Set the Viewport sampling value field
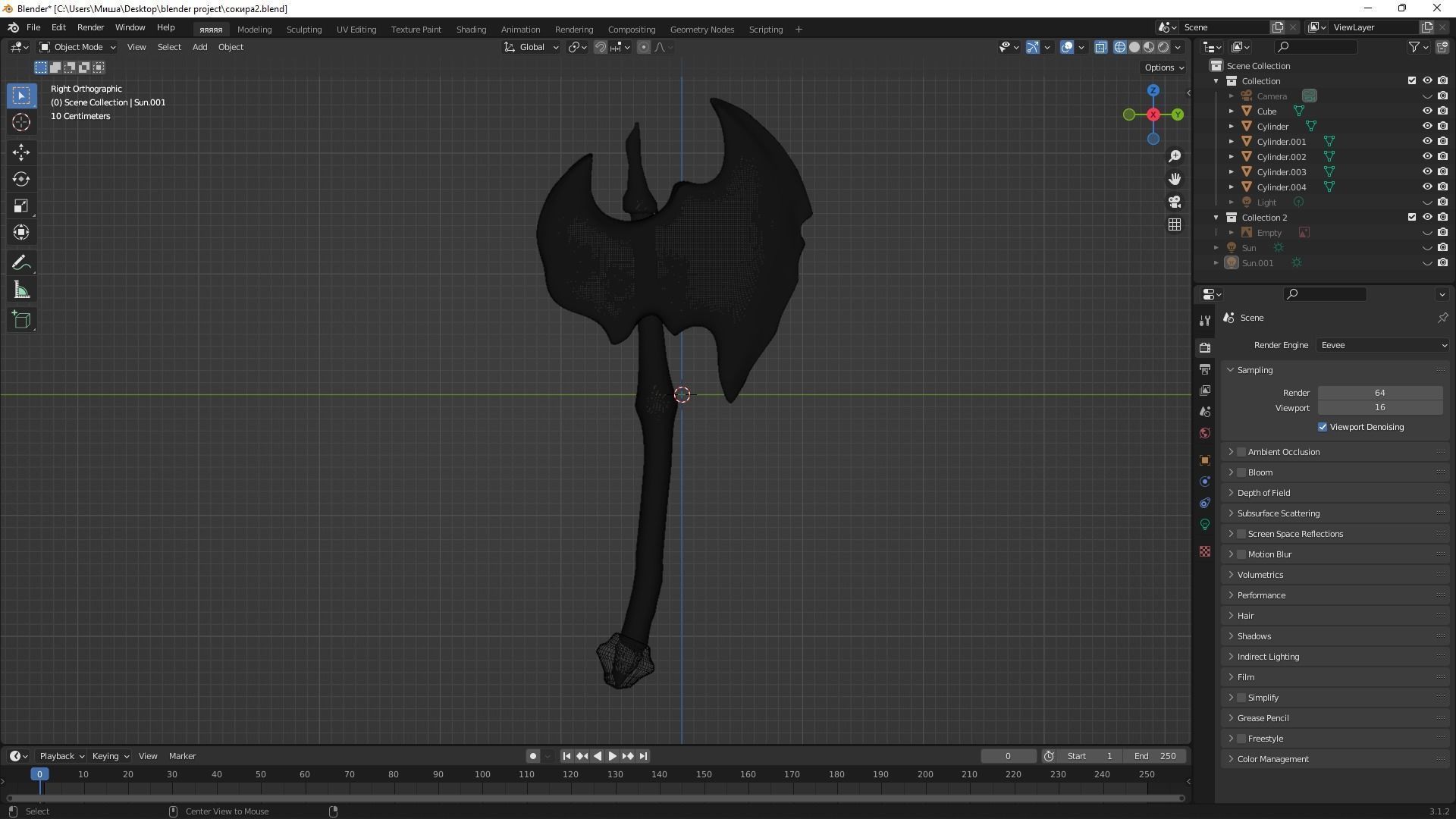Viewport: 1456px width, 819px height. (x=1379, y=407)
